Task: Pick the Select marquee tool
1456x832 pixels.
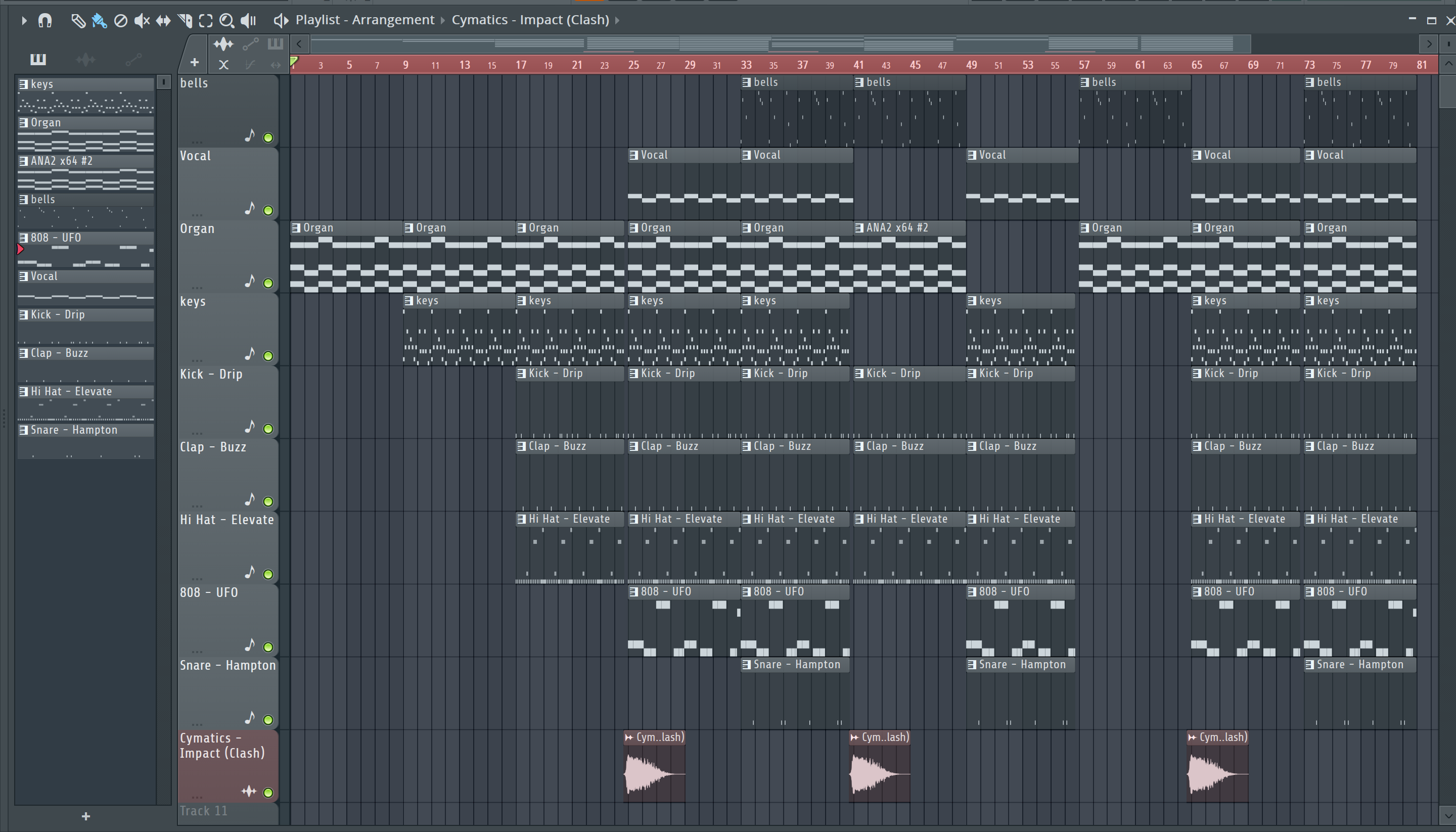Action: 206,21
